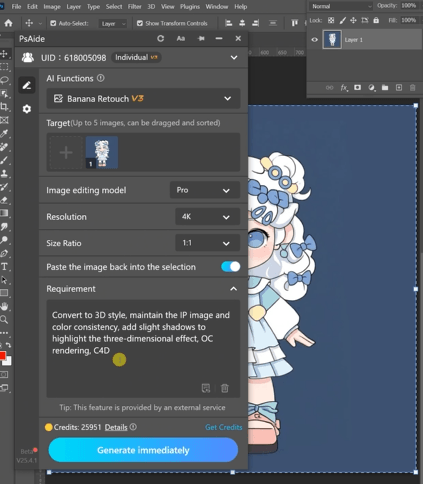The width and height of the screenshot is (423, 484).
Task: Select the Zoom tool
Action: pyautogui.click(x=4, y=320)
